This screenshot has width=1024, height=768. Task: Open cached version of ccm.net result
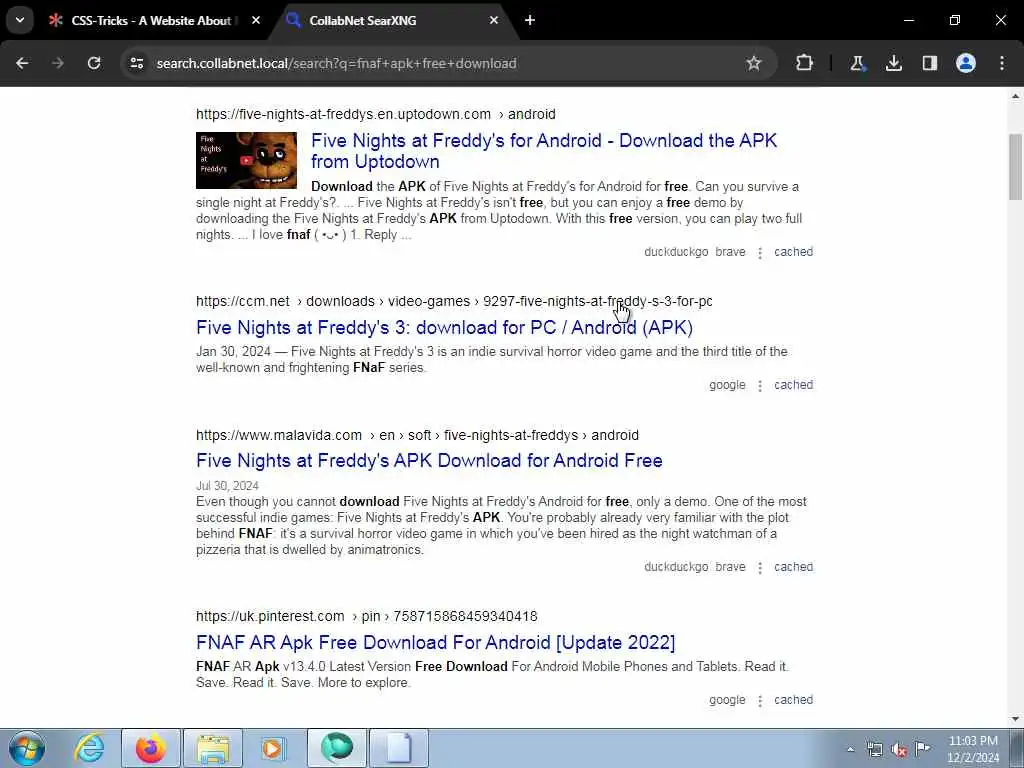(x=793, y=385)
